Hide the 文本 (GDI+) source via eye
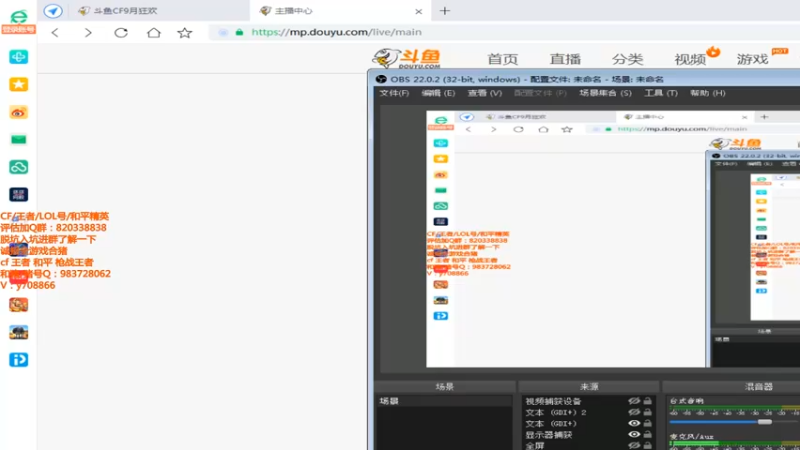This screenshot has height=450, width=800. [634, 423]
